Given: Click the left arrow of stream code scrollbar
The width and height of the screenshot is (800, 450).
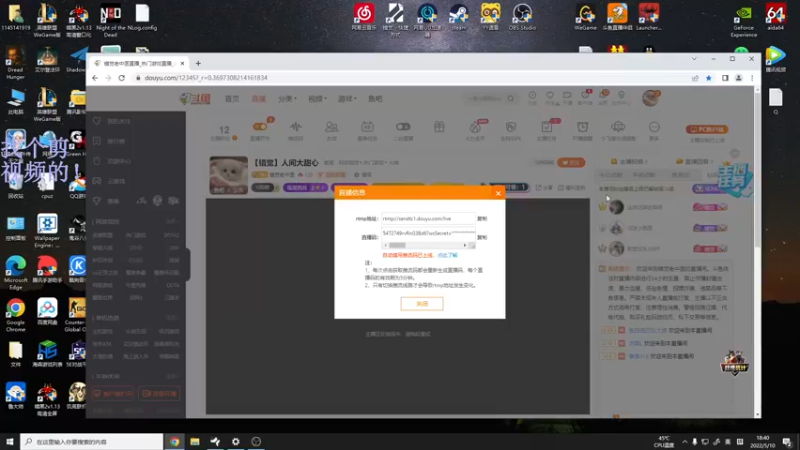Looking at the screenshot, I should point(385,245).
